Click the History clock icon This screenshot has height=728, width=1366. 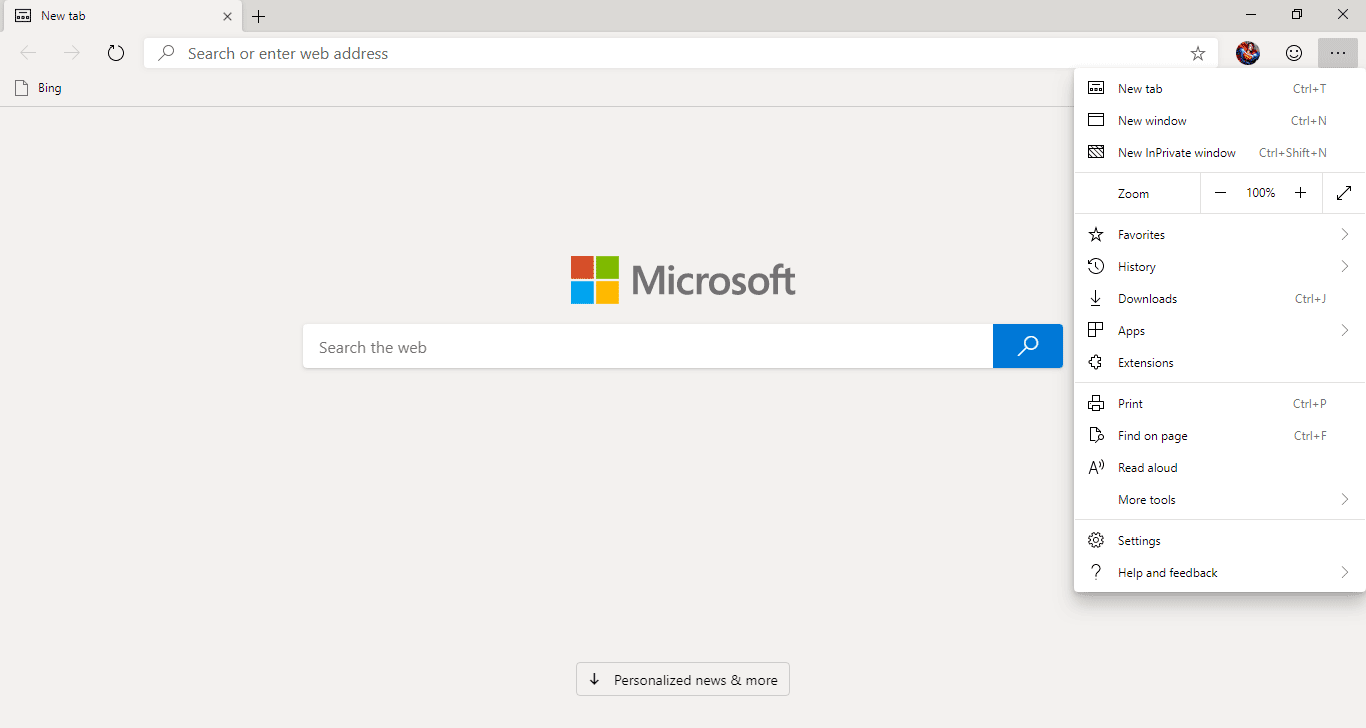[1096, 266]
